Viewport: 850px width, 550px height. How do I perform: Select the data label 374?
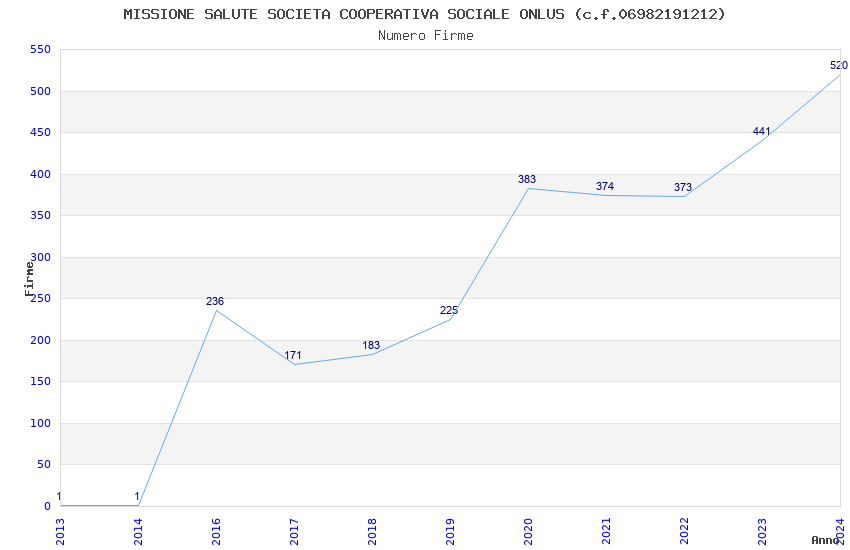(605, 186)
